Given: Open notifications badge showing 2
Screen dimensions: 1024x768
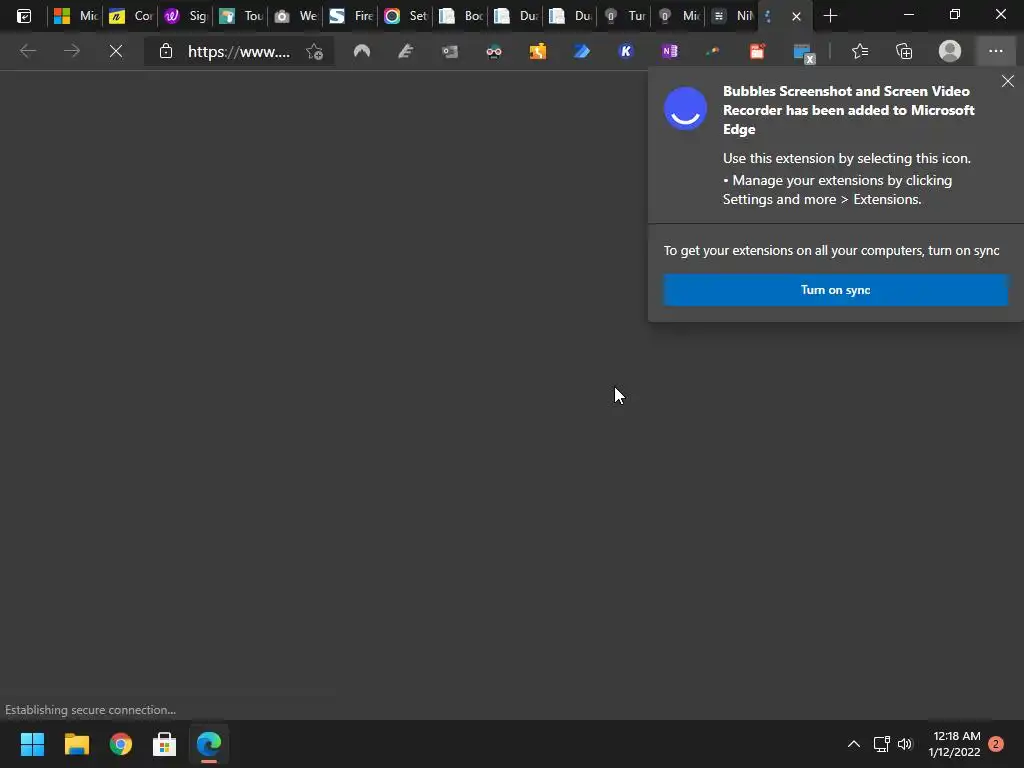Looking at the screenshot, I should (996, 744).
